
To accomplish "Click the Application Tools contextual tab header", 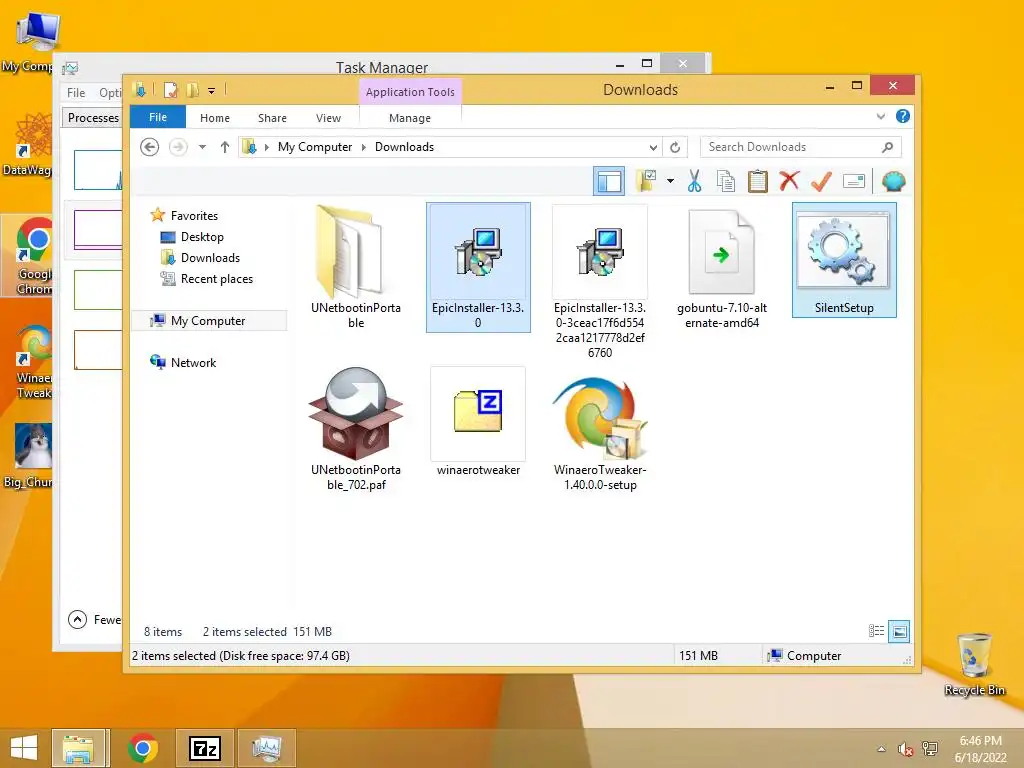I will pos(410,92).
